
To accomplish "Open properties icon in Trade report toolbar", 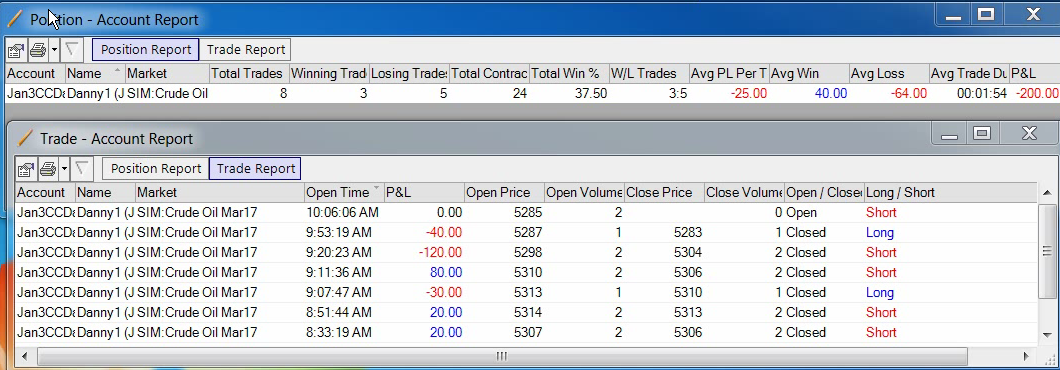I will point(26,168).
